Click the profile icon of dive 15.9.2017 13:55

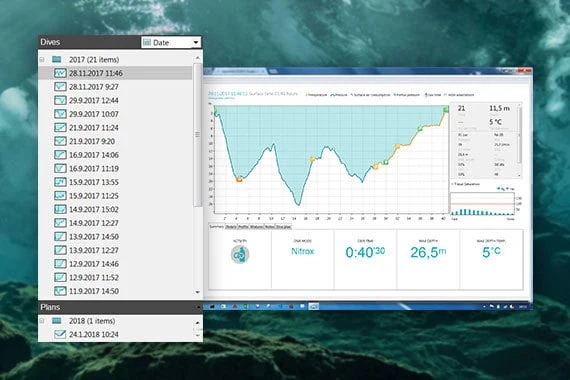(60, 182)
